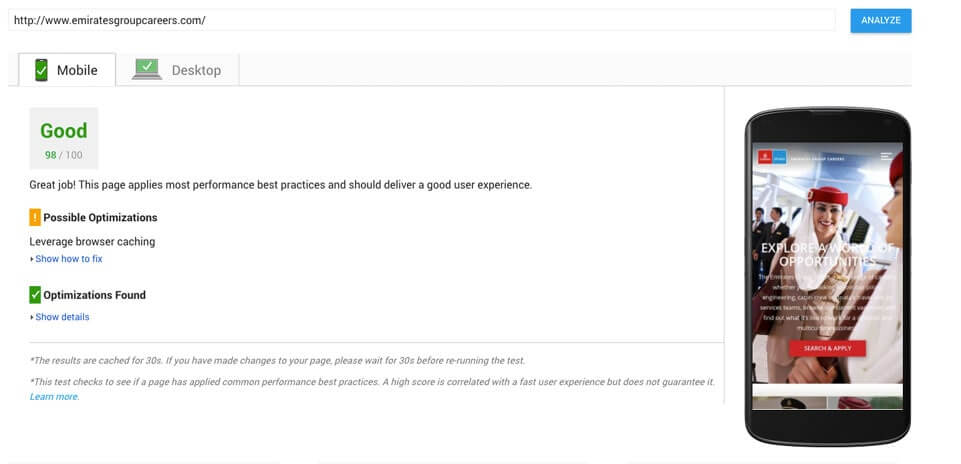Click the 98 / 100 score text
This screenshot has width=961, height=464.
click(x=64, y=155)
